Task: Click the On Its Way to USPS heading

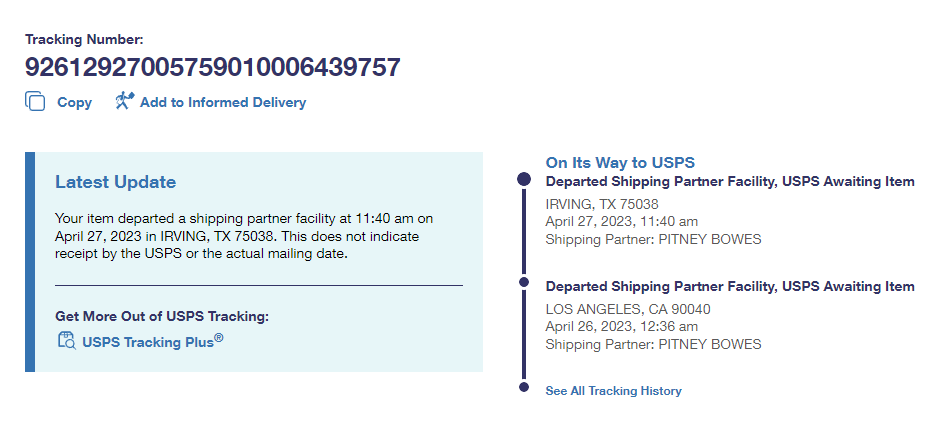Action: (x=619, y=162)
